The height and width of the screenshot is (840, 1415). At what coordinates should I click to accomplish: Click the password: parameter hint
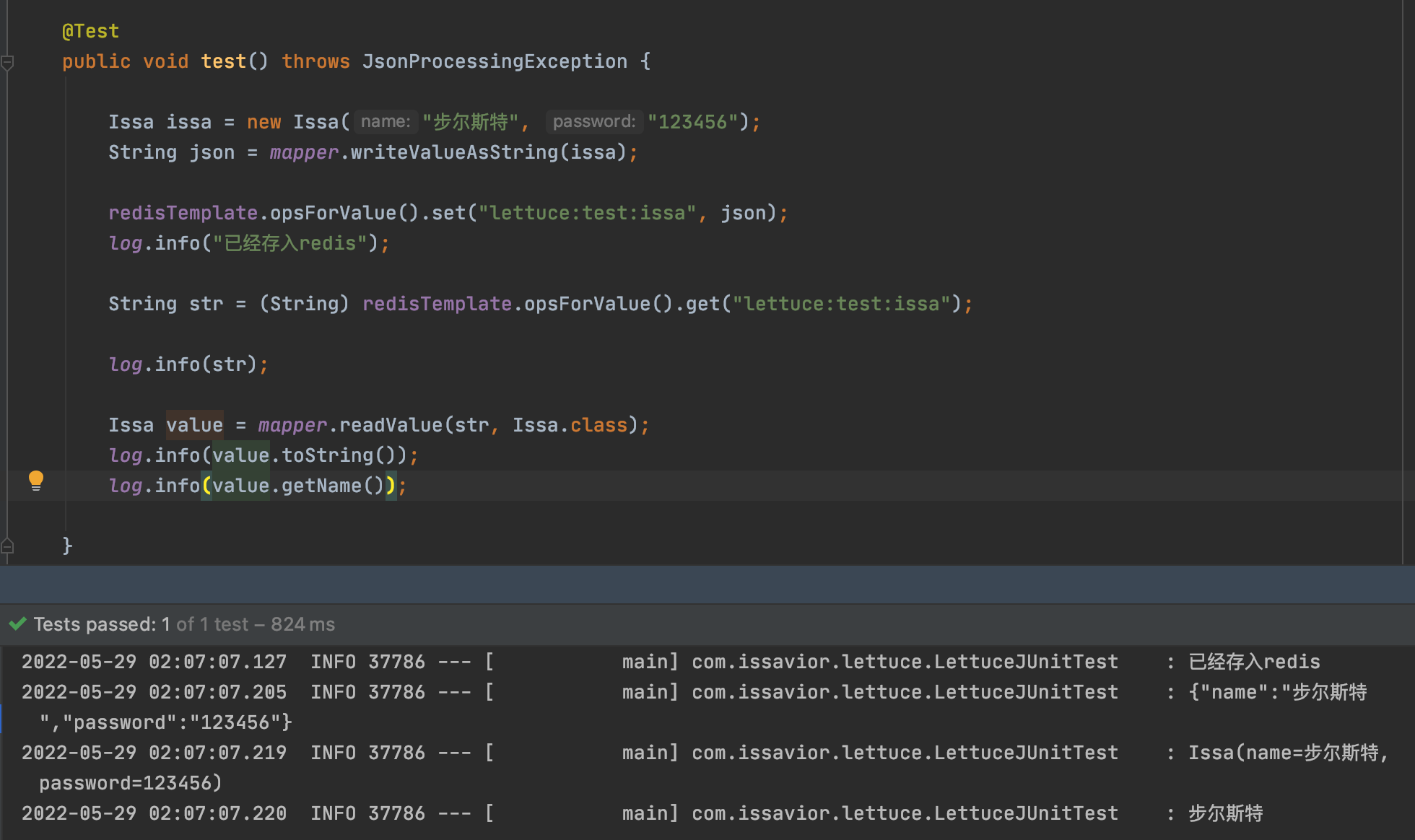click(593, 121)
